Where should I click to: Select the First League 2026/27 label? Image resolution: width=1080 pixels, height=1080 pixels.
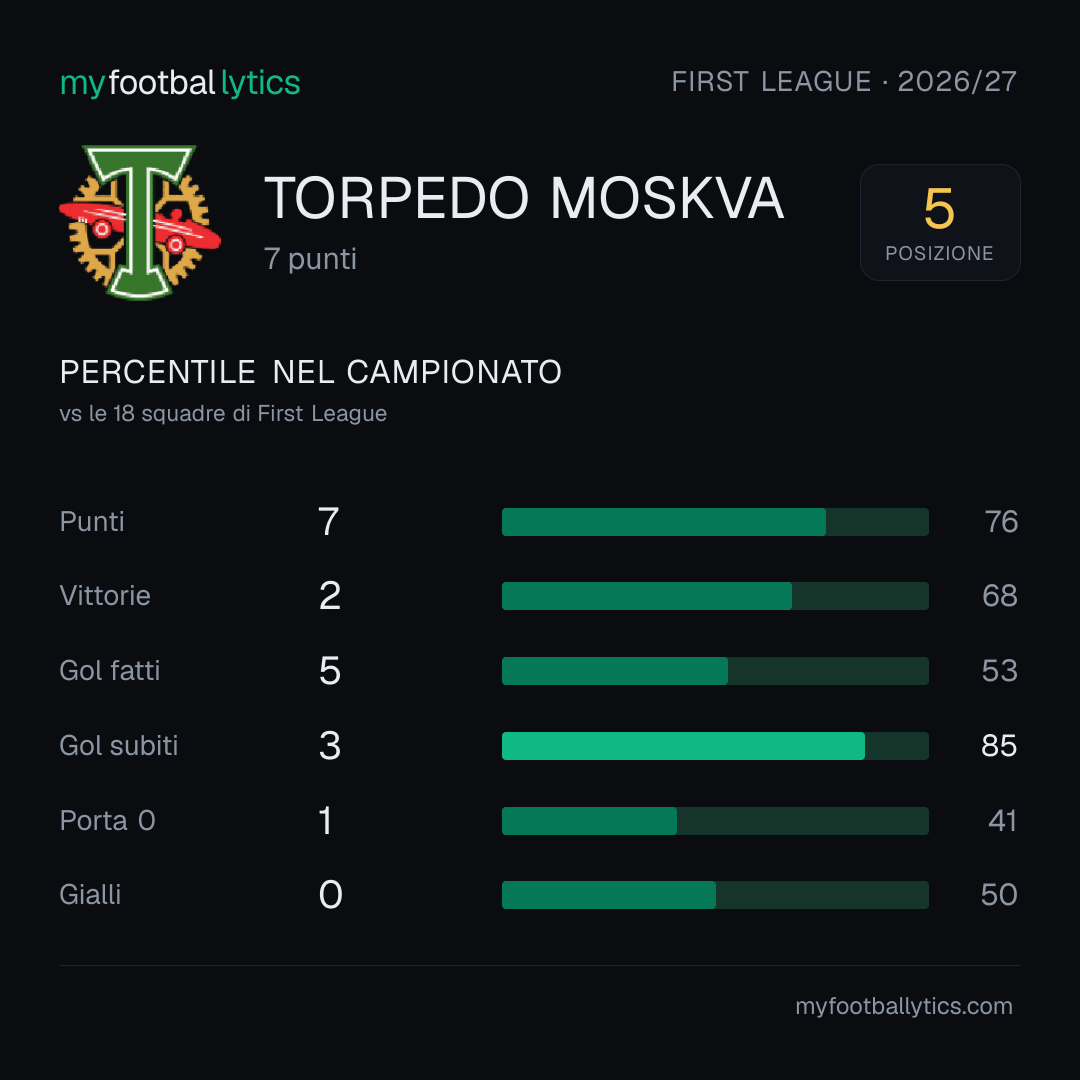(x=844, y=82)
